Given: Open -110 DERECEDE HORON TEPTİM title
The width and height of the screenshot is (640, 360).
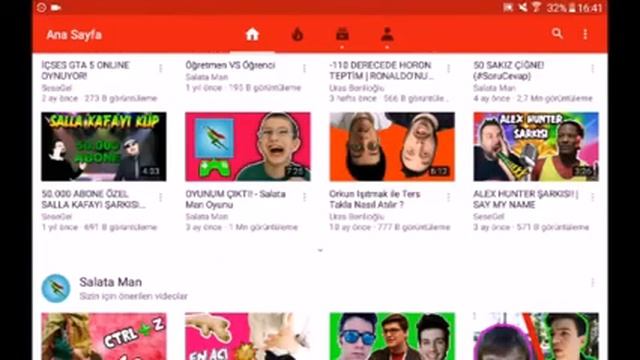Looking at the screenshot, I should (x=381, y=71).
